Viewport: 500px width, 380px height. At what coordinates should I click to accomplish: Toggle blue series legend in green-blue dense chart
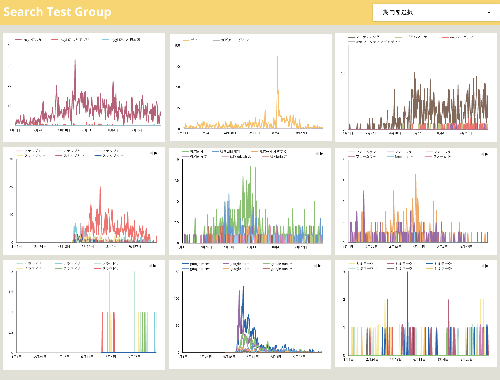pos(226,151)
